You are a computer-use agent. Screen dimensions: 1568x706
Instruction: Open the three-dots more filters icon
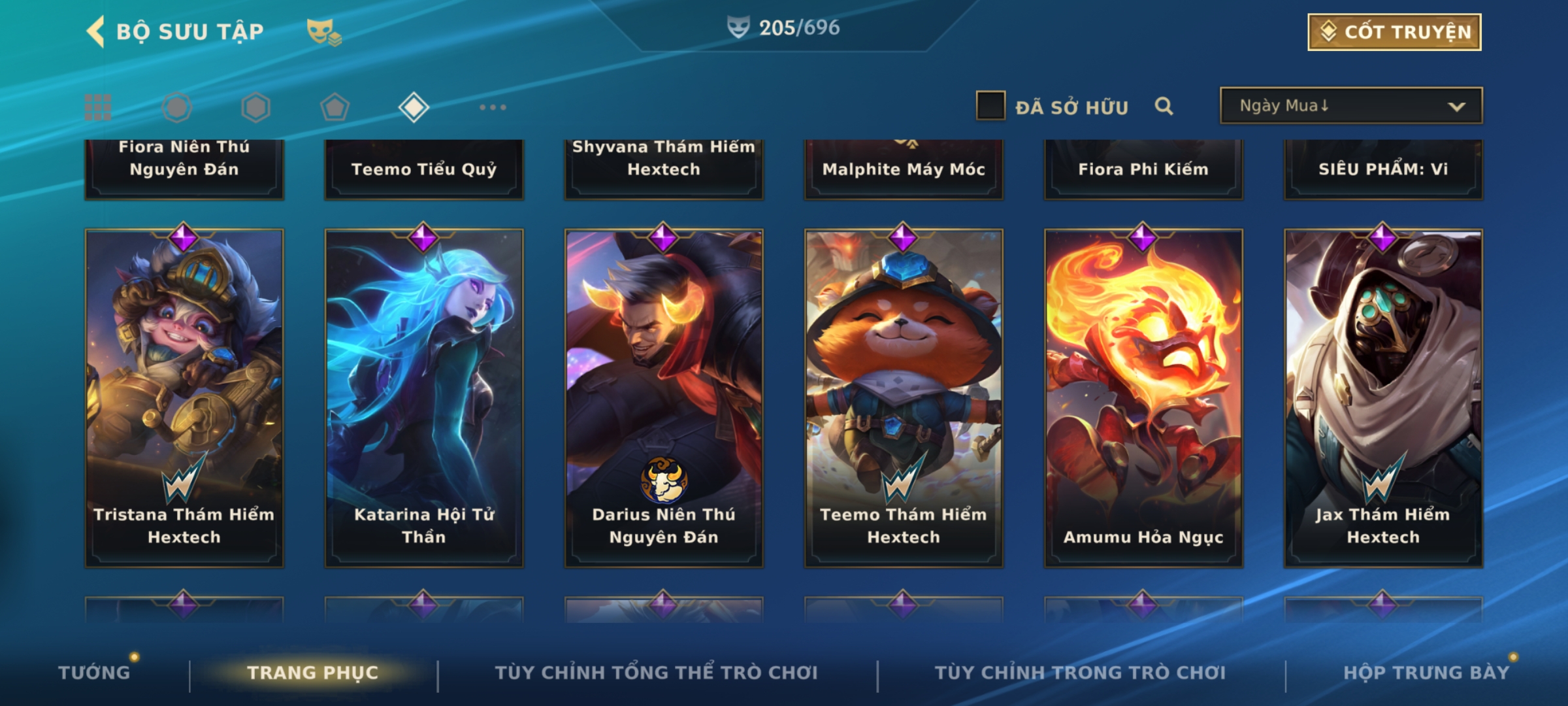click(493, 107)
